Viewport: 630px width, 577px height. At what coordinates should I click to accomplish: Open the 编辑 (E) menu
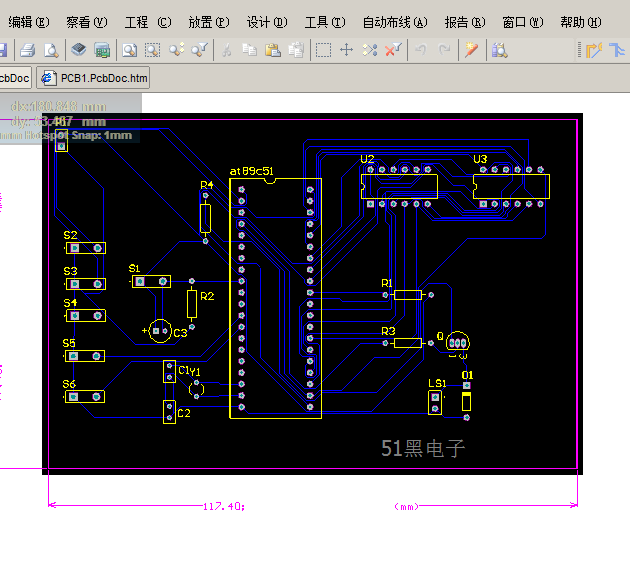29,22
